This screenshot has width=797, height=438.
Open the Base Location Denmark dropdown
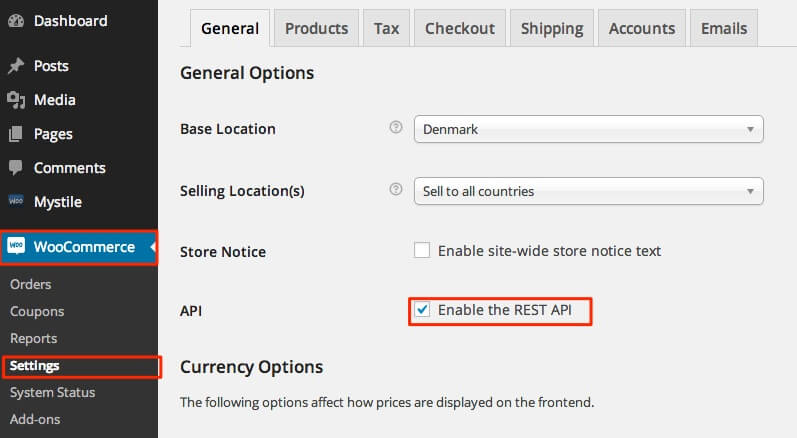[589, 129]
